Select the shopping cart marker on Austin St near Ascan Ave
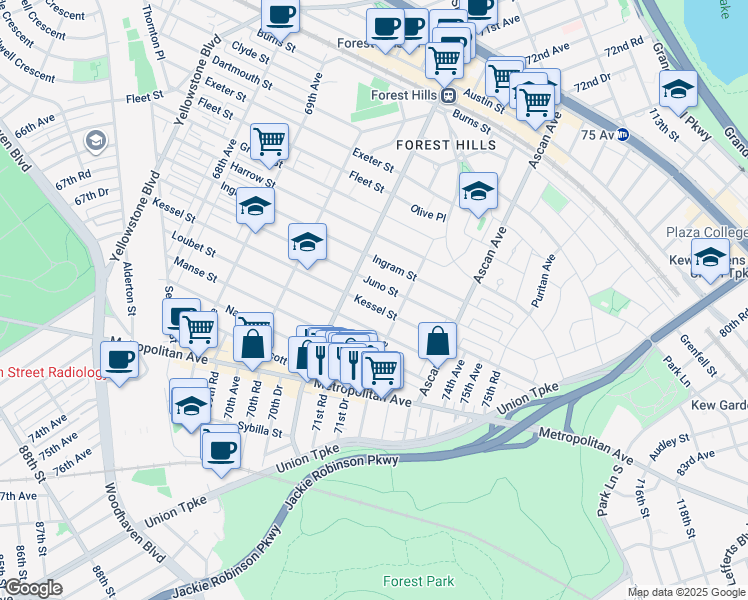The width and height of the screenshot is (748, 600). click(x=536, y=103)
